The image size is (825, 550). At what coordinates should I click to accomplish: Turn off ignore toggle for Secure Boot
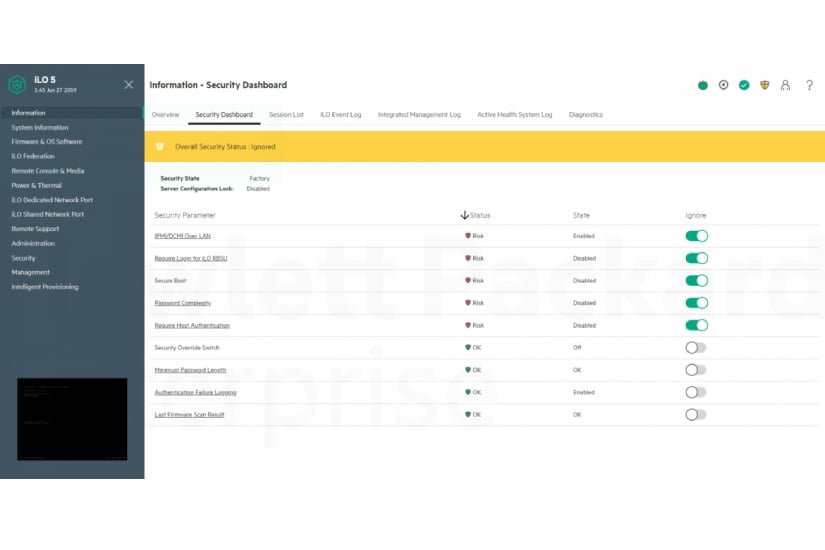(696, 281)
